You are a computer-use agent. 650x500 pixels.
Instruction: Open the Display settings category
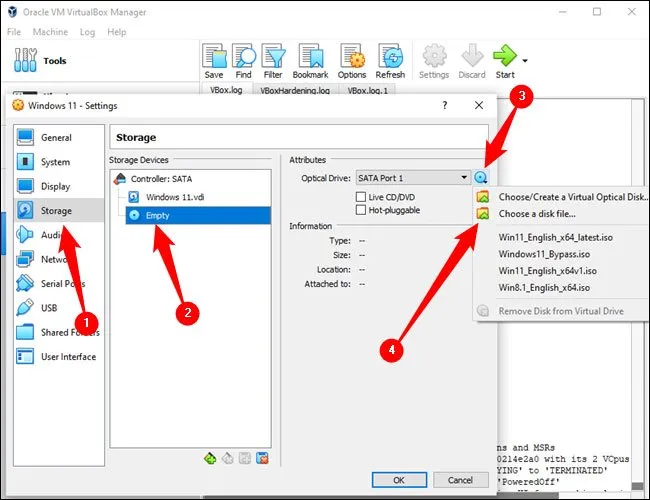coord(55,186)
